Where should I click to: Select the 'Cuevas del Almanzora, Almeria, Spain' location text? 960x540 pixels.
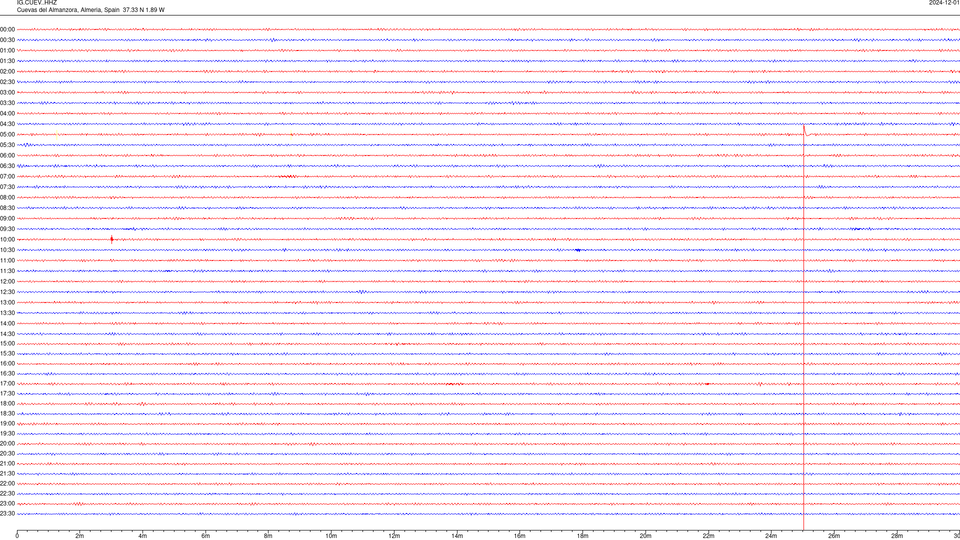coord(68,10)
